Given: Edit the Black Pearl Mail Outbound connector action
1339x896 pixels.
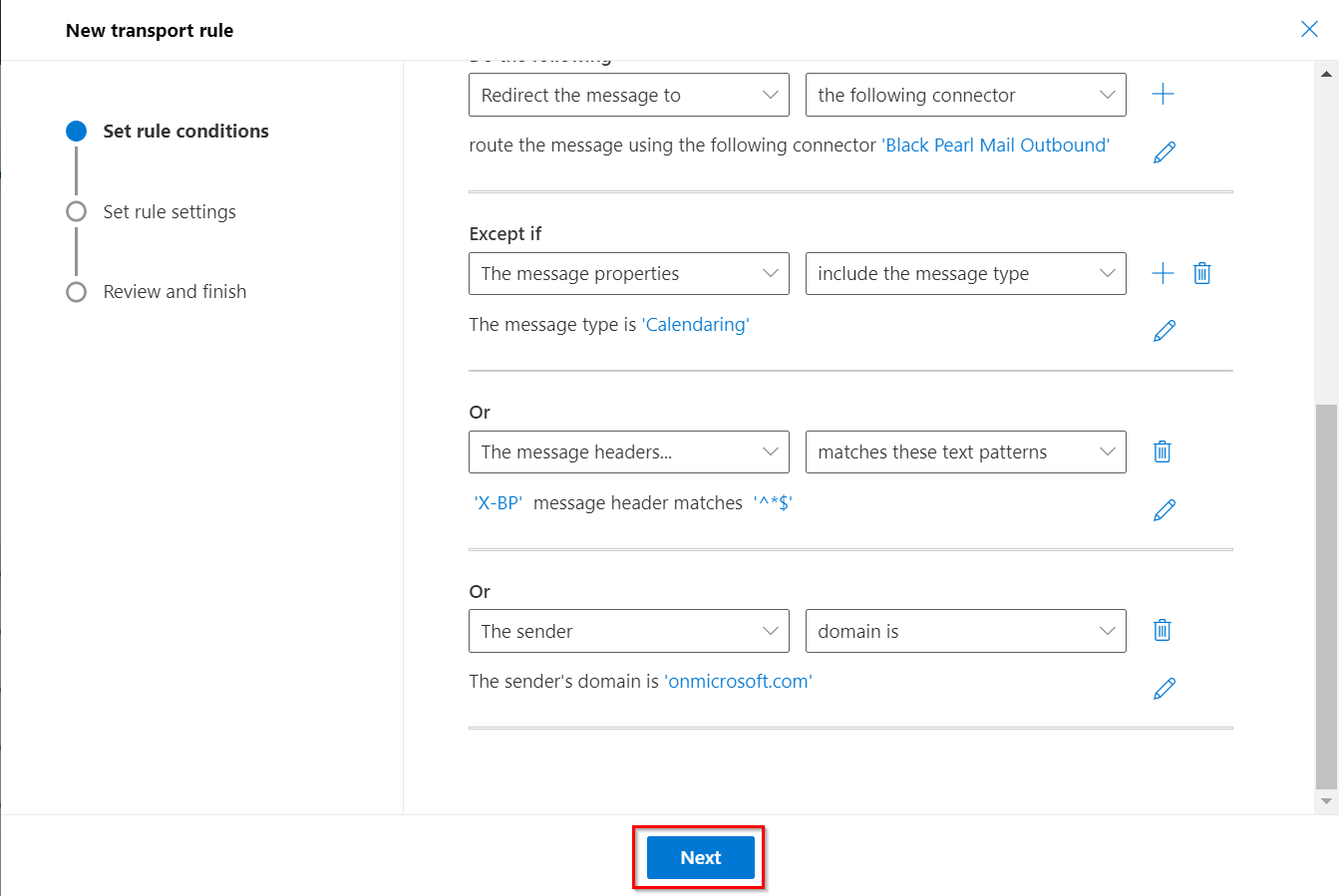Looking at the screenshot, I should (1164, 152).
